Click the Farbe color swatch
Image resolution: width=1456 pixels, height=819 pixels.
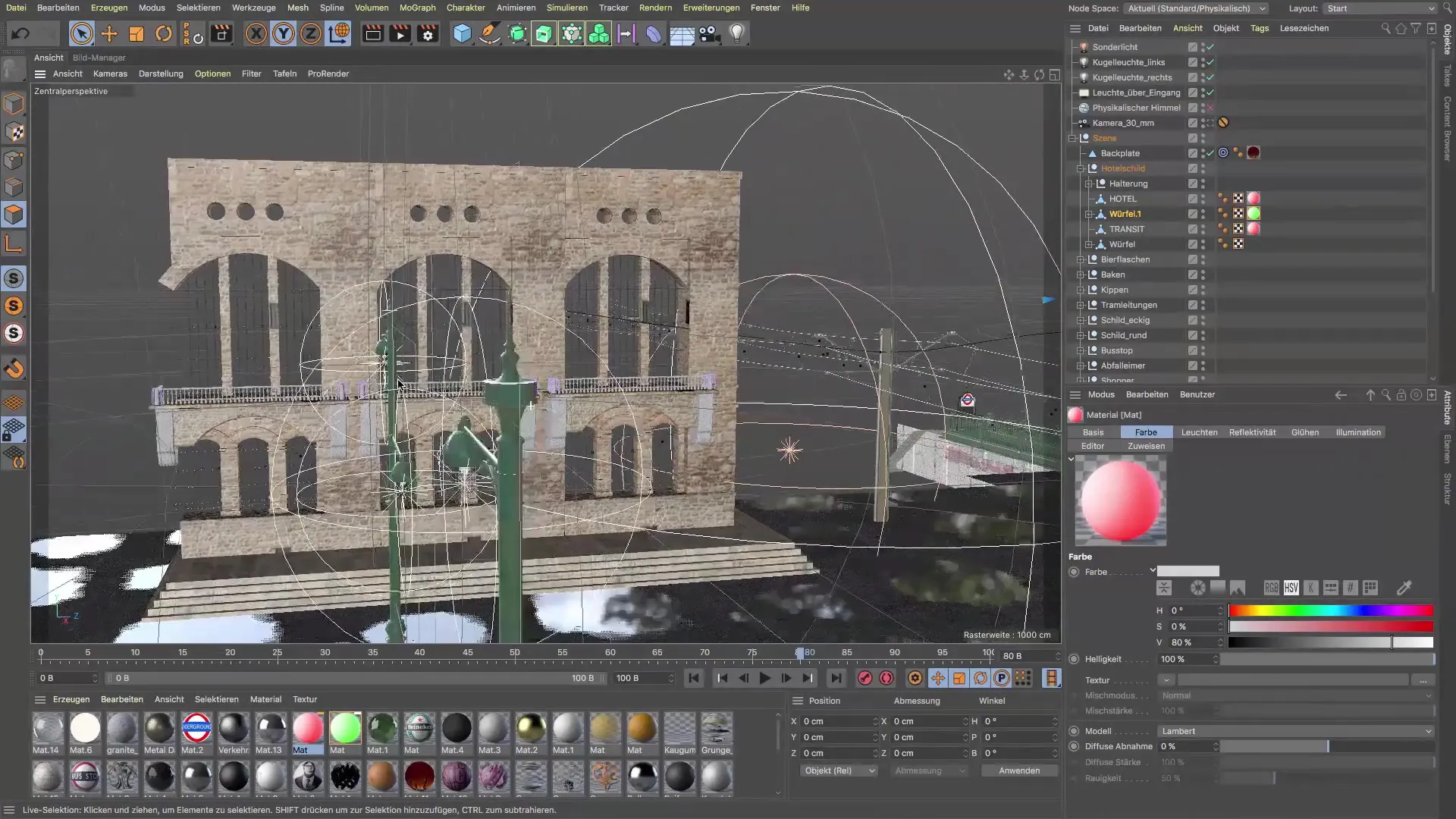[1188, 572]
